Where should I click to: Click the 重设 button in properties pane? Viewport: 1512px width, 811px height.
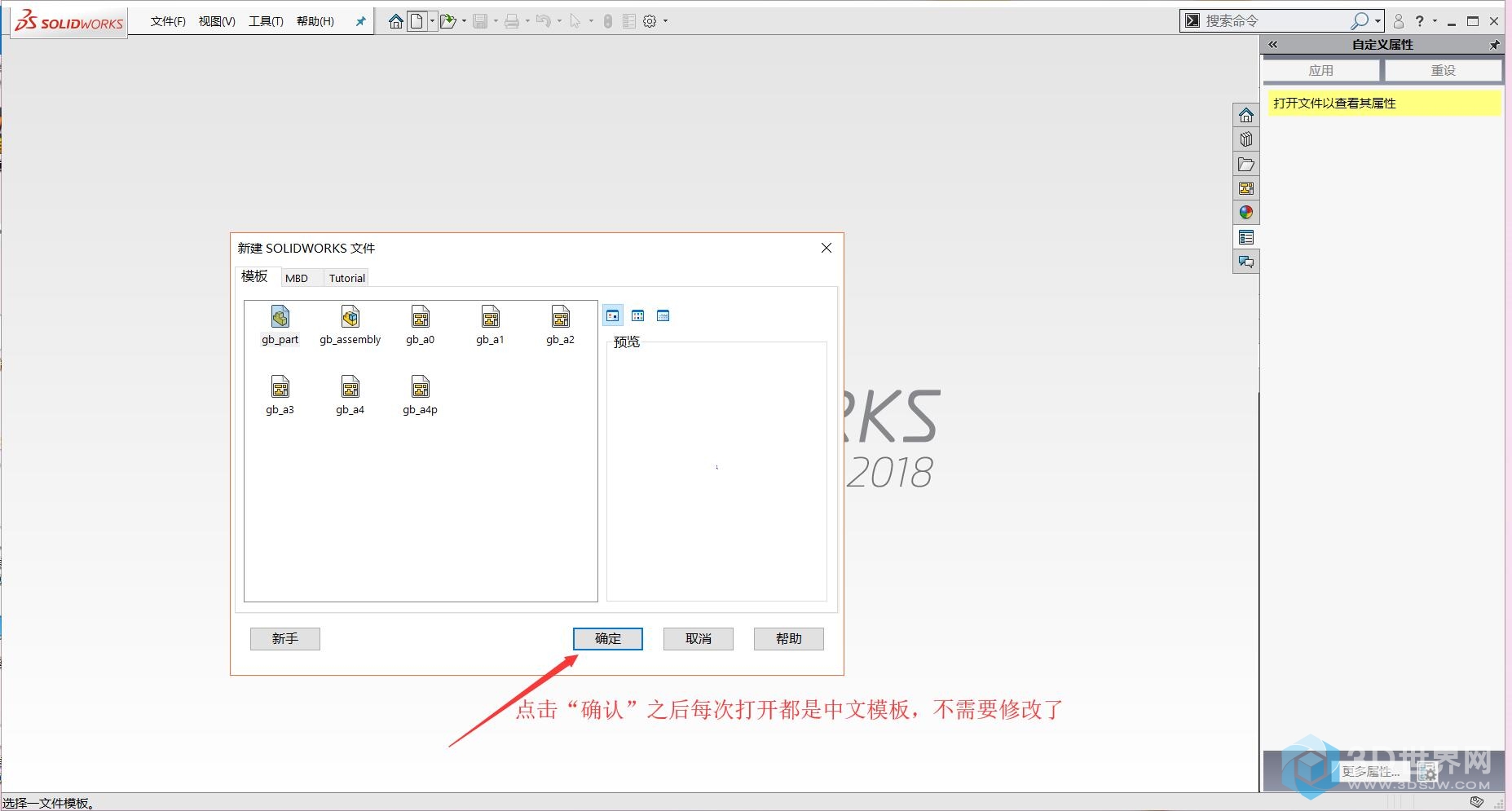(1443, 71)
